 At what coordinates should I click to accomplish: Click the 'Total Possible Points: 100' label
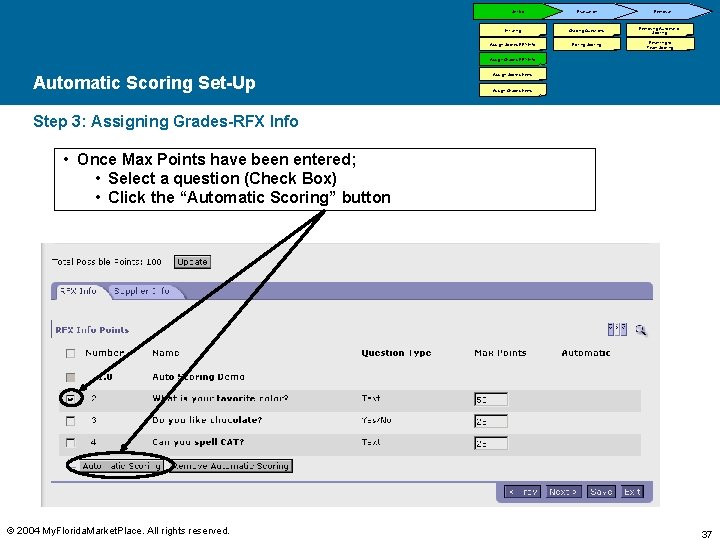107,262
